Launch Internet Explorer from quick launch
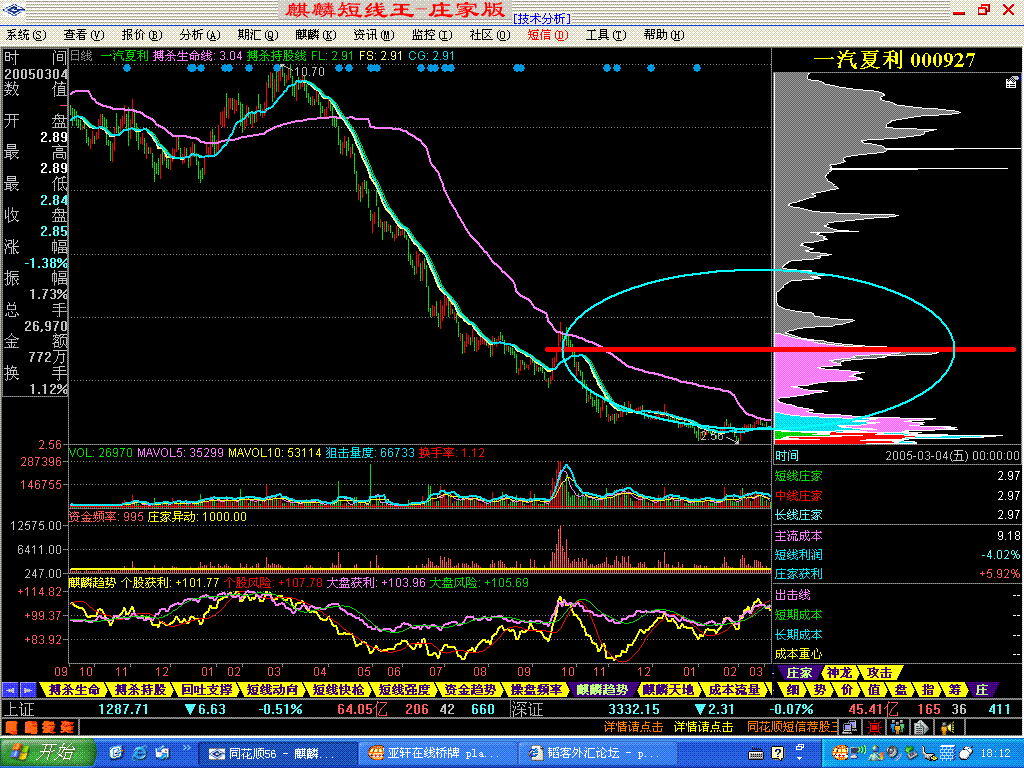 (x=138, y=754)
